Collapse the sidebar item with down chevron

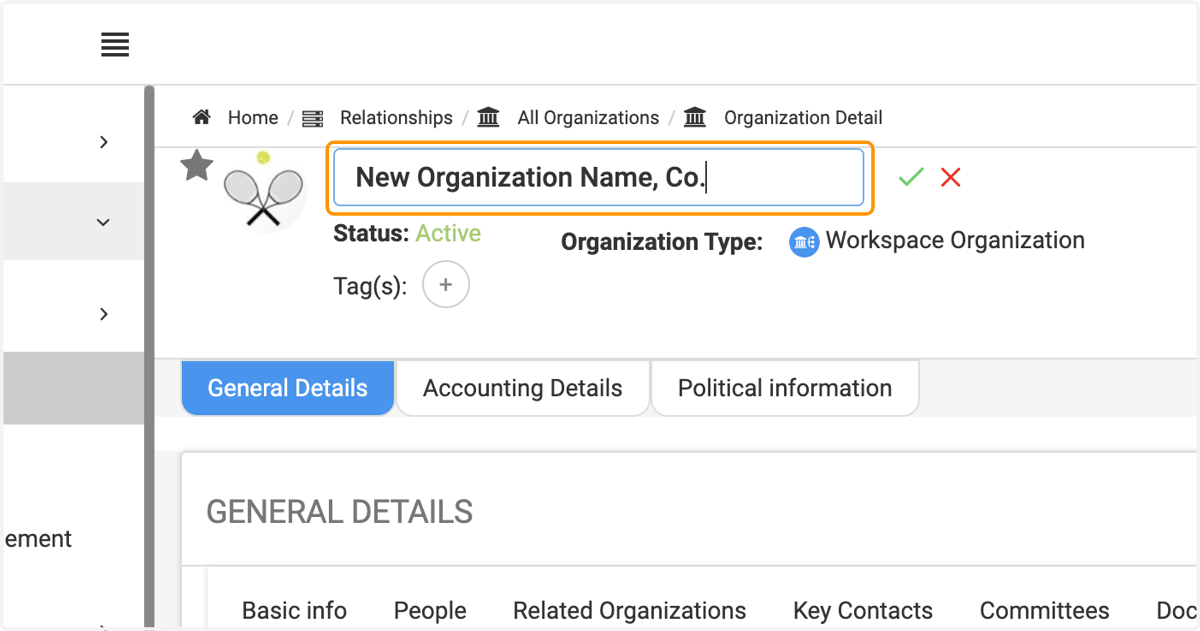[x=103, y=222]
